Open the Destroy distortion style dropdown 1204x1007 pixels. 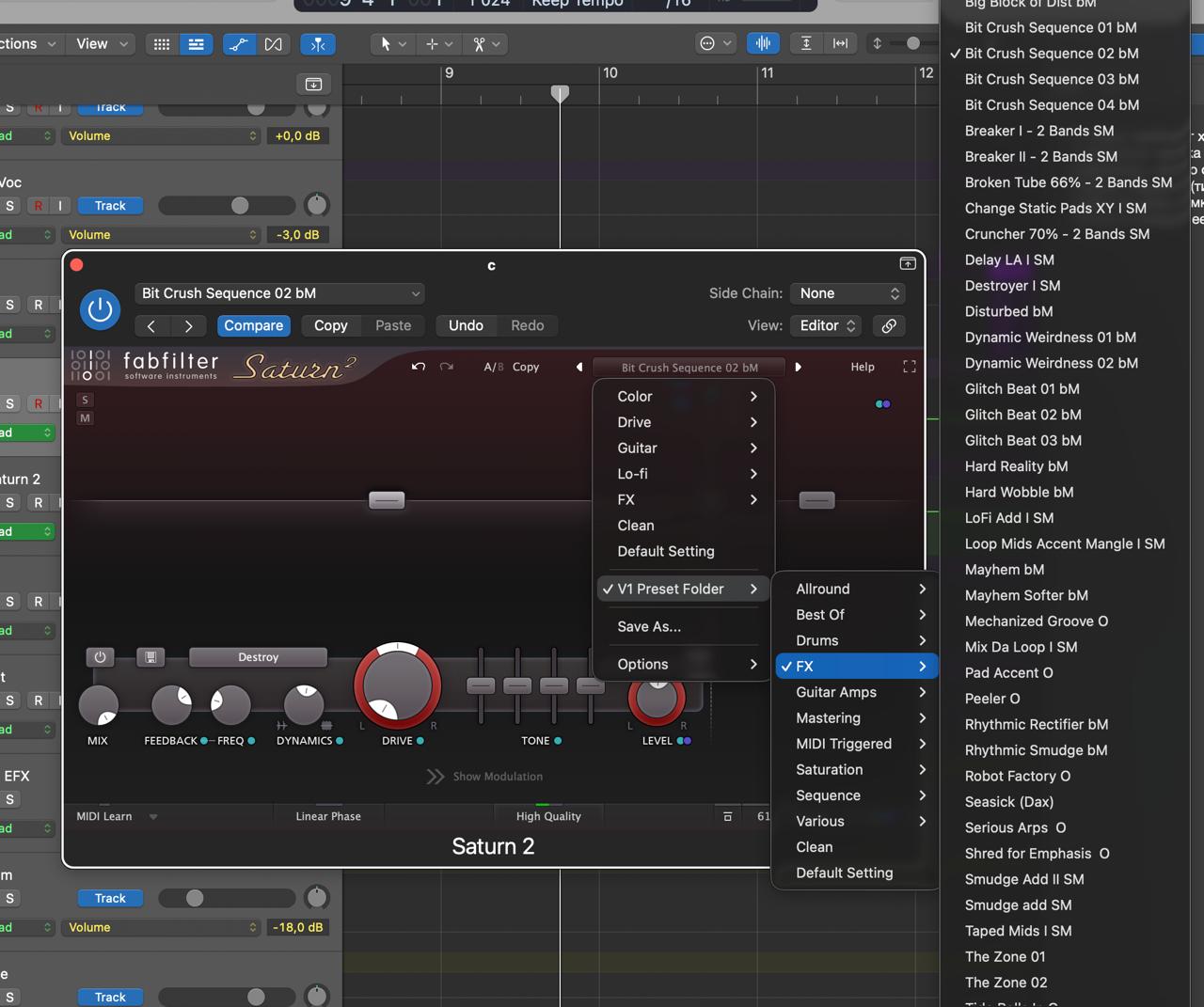pos(258,657)
